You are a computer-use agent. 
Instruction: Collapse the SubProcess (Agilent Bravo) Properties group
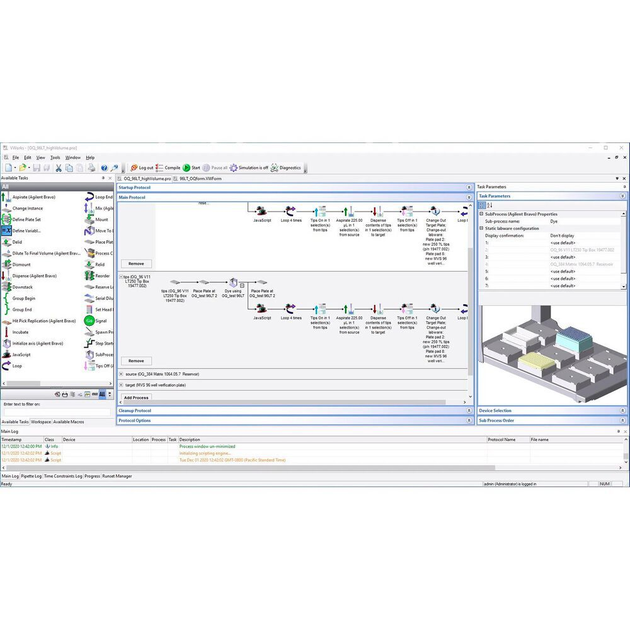coord(481,214)
